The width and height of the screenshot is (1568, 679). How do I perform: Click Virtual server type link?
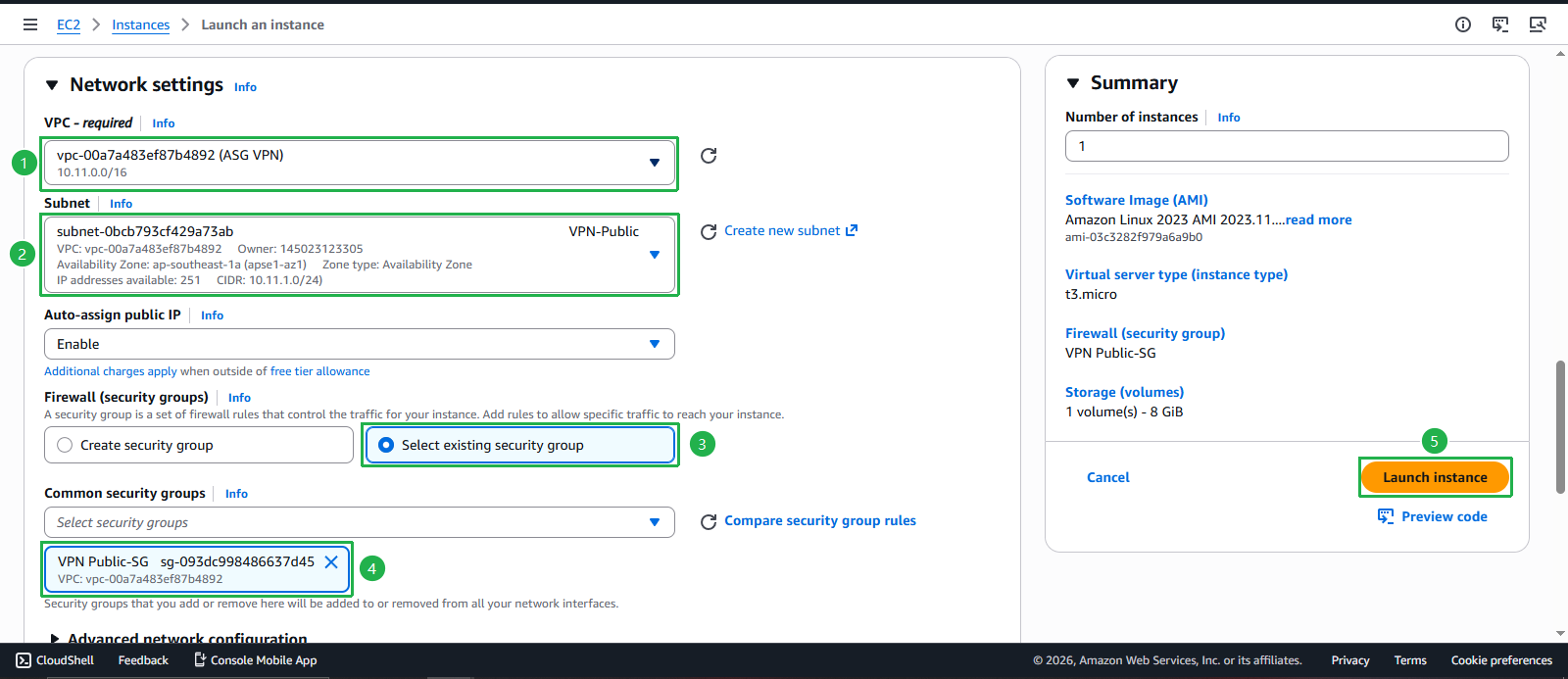pyautogui.click(x=1177, y=274)
